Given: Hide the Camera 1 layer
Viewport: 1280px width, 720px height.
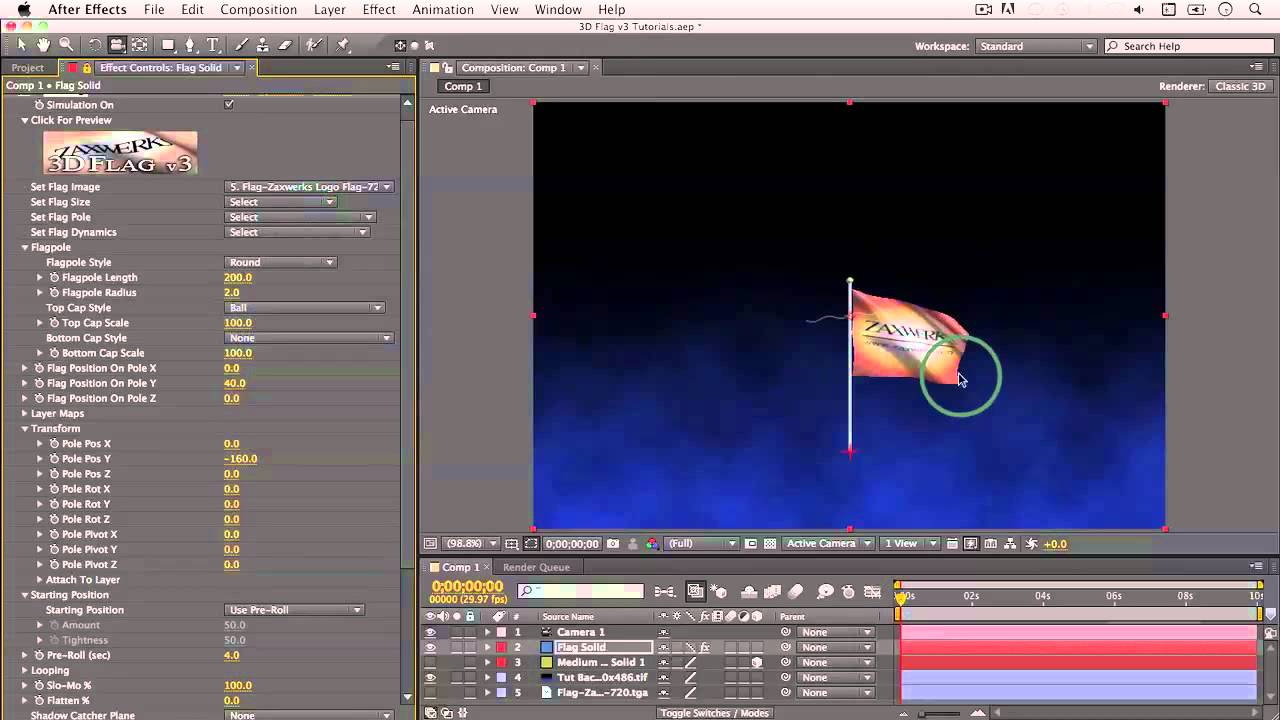Looking at the screenshot, I should (430, 632).
